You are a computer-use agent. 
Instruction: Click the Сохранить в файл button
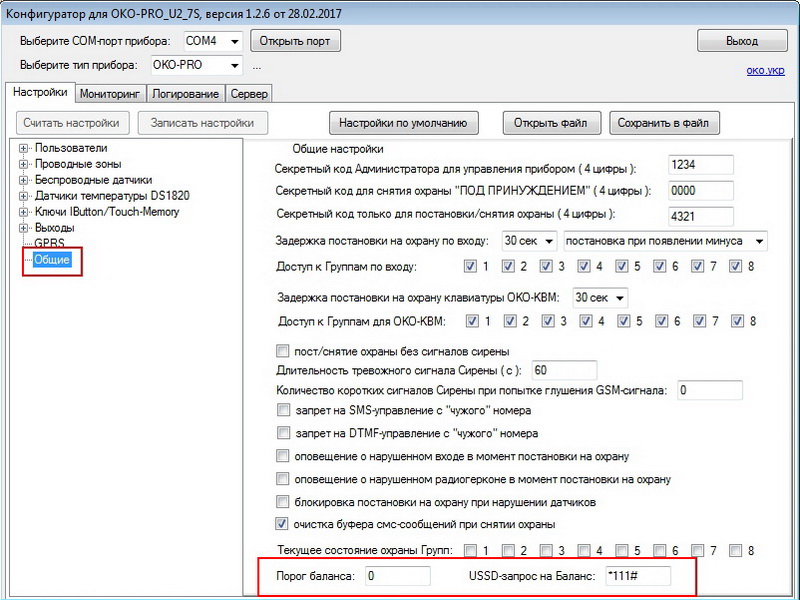[664, 123]
